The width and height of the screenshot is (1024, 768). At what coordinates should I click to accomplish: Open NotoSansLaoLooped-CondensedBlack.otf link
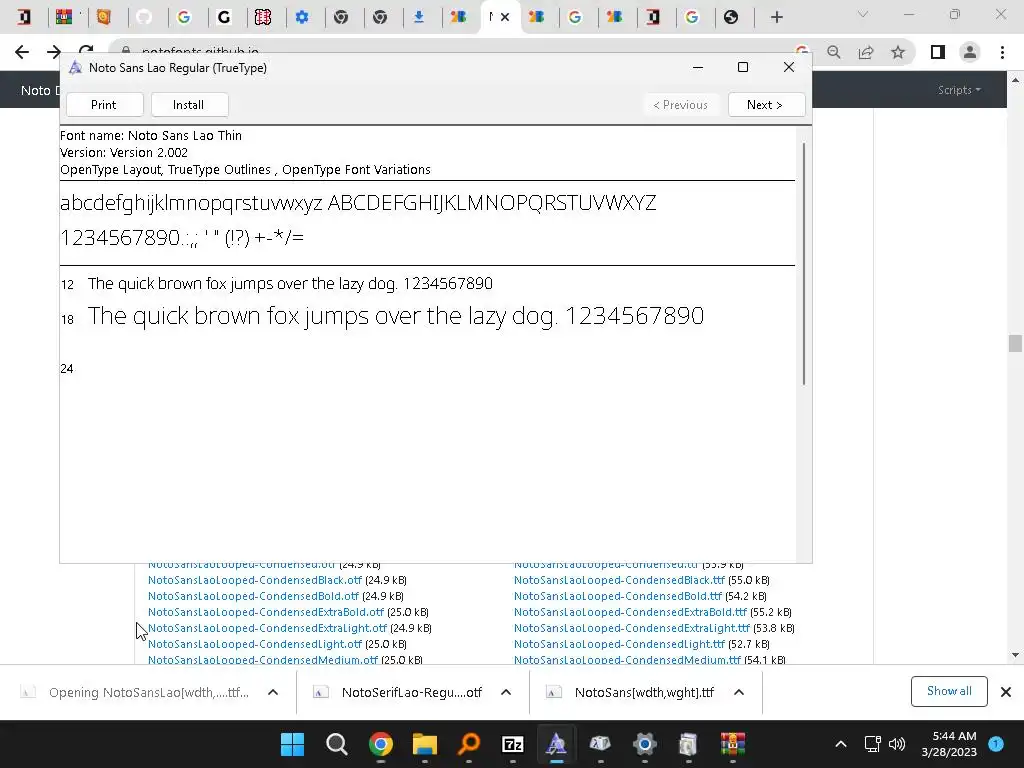click(x=255, y=580)
